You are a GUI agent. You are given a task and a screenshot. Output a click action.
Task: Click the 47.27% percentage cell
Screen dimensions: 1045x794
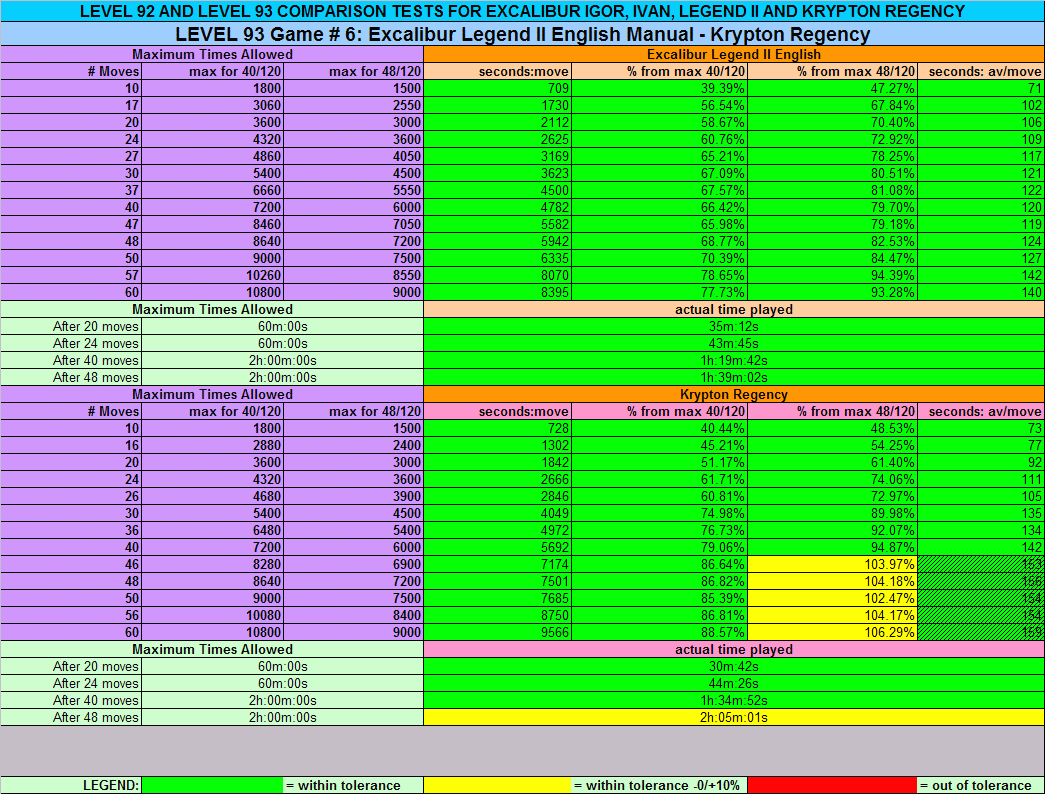832,89
